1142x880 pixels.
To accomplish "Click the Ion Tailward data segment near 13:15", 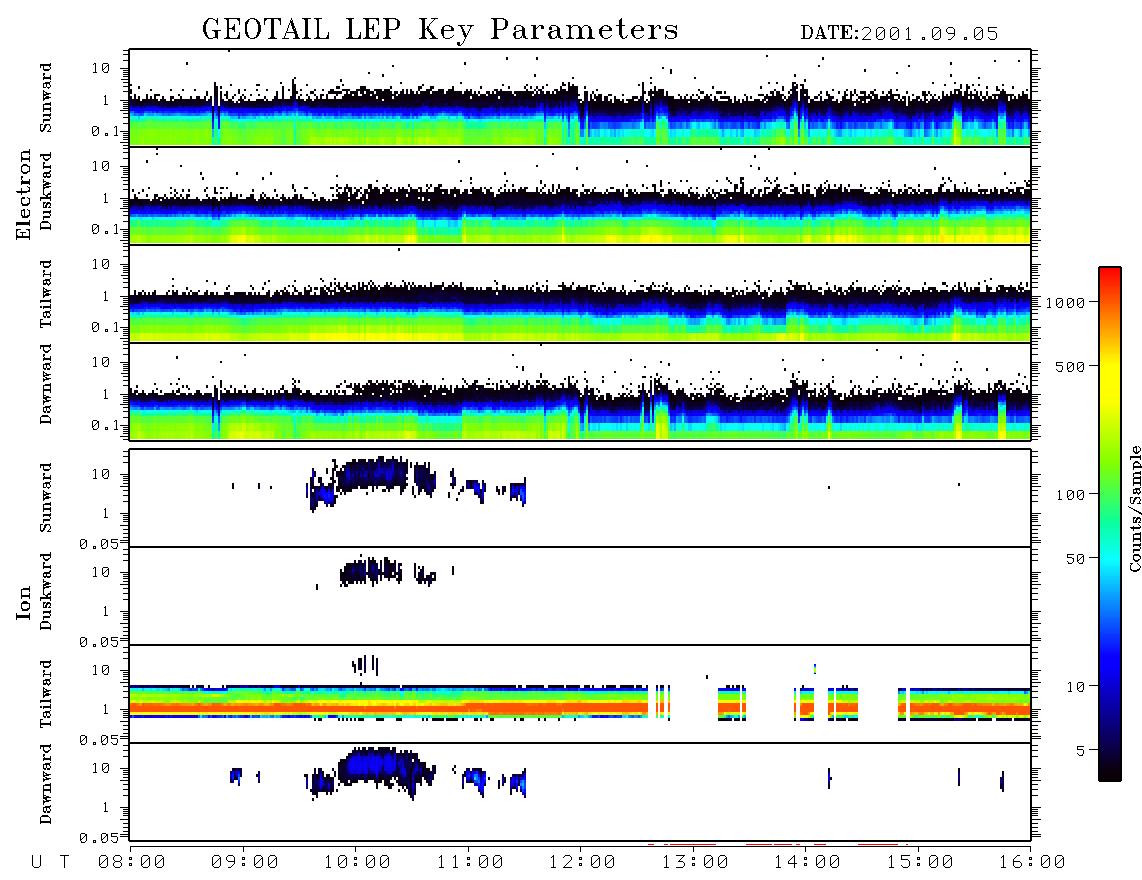I will (x=732, y=703).
